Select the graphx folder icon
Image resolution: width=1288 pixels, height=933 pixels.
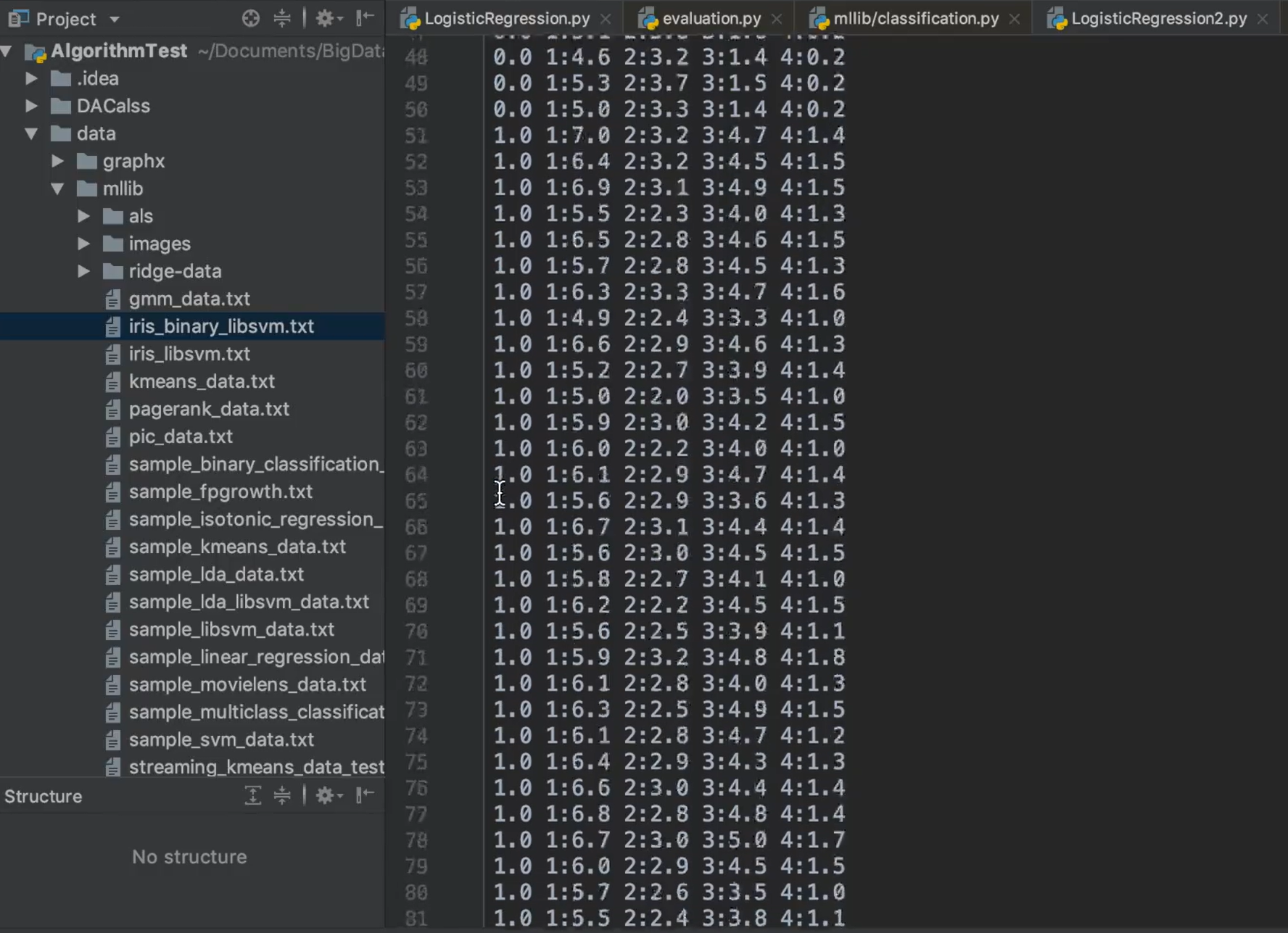point(87,161)
